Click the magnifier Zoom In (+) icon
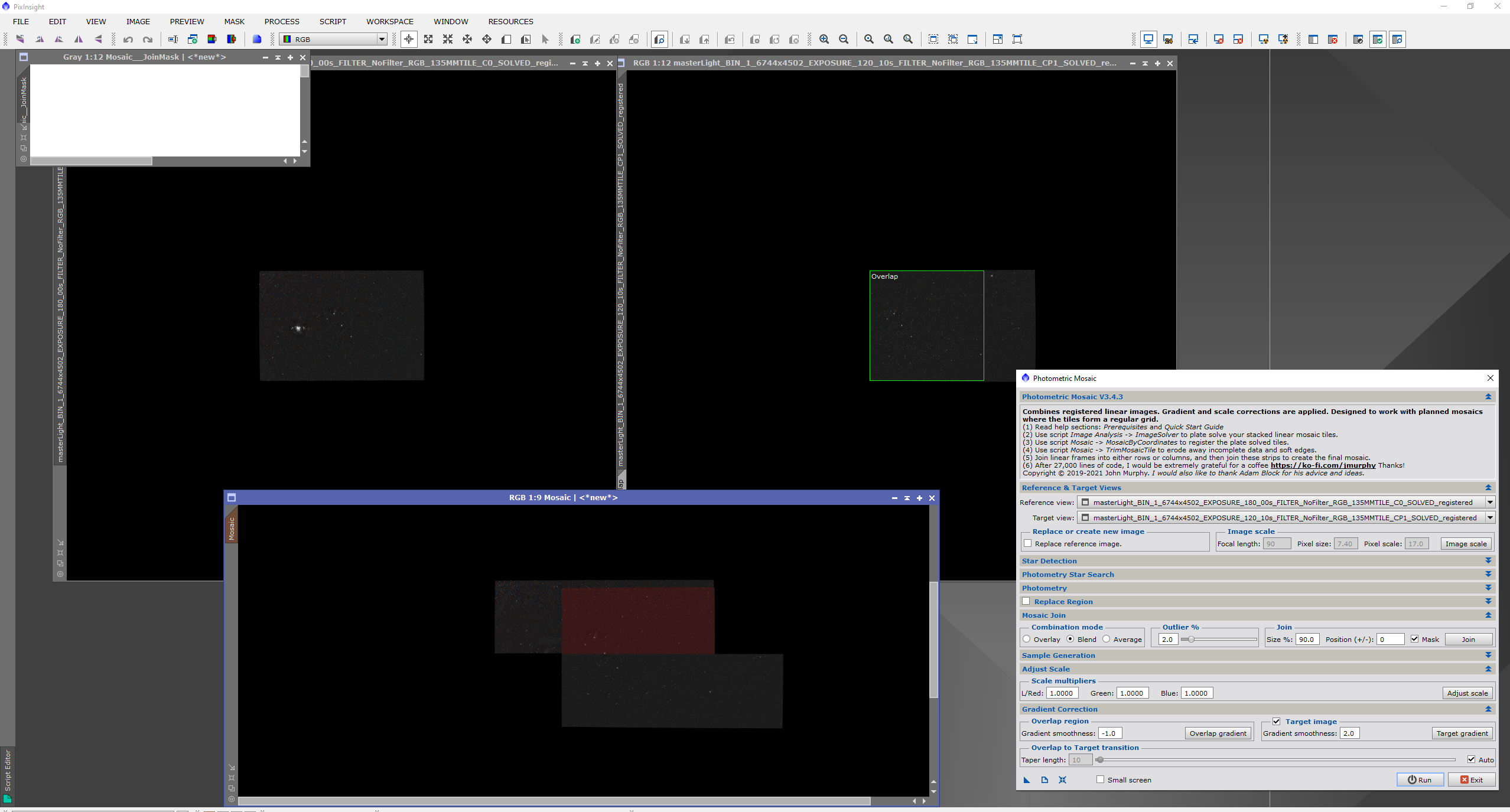Viewport: 1510px width, 812px height. [x=824, y=40]
